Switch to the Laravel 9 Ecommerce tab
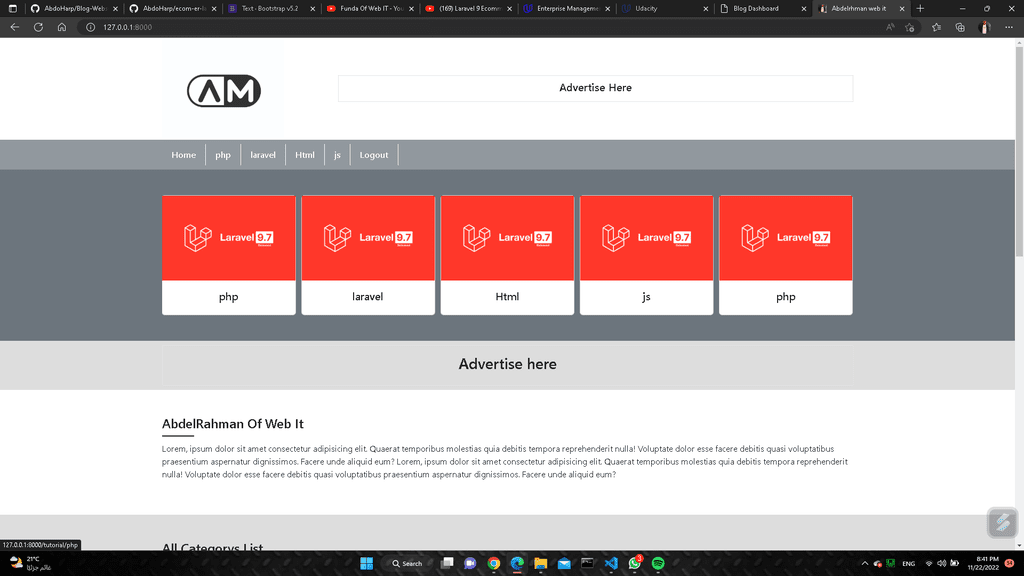This screenshot has width=1024, height=576. click(x=468, y=8)
